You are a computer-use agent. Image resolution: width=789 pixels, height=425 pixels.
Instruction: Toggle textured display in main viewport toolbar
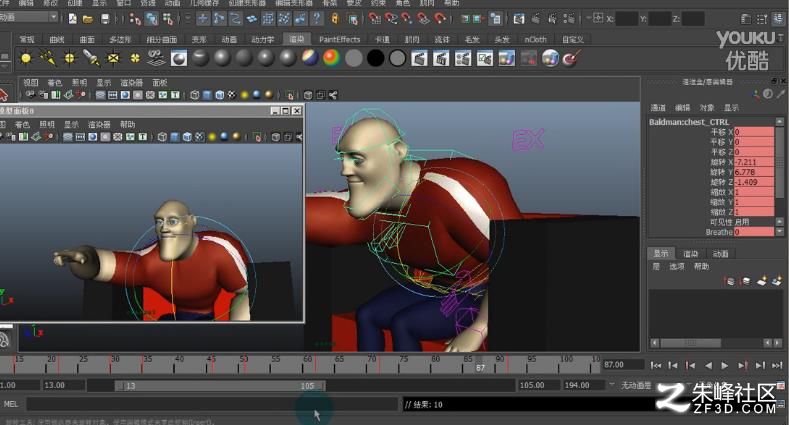coord(231,95)
